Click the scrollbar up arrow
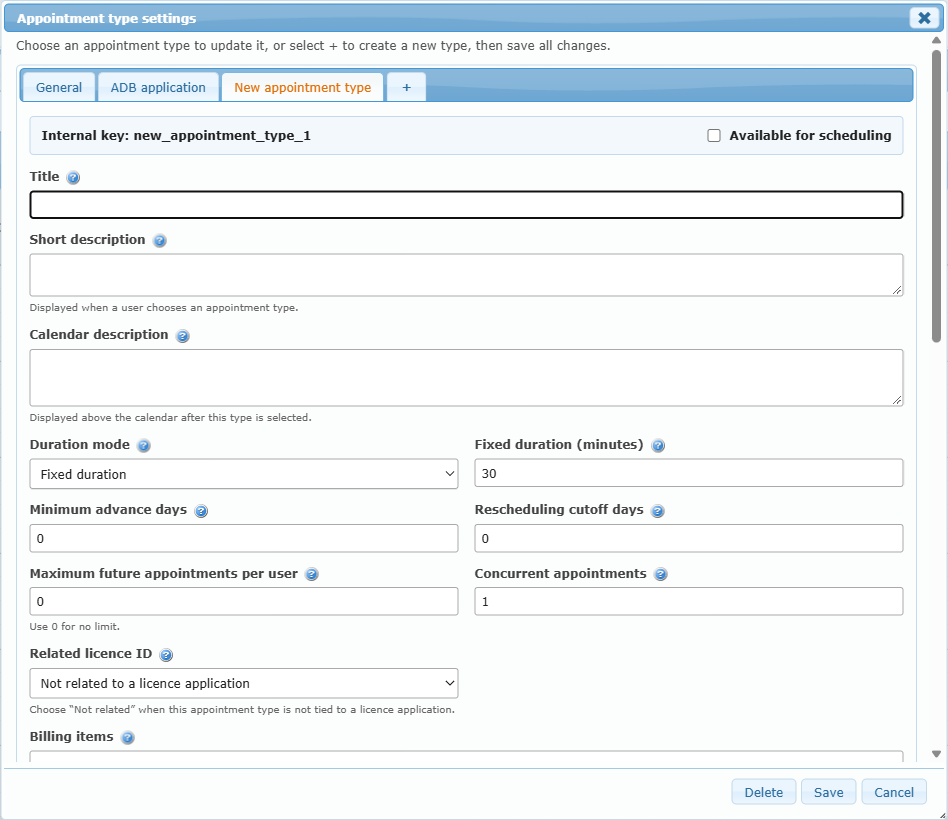948x820 pixels. click(x=937, y=41)
